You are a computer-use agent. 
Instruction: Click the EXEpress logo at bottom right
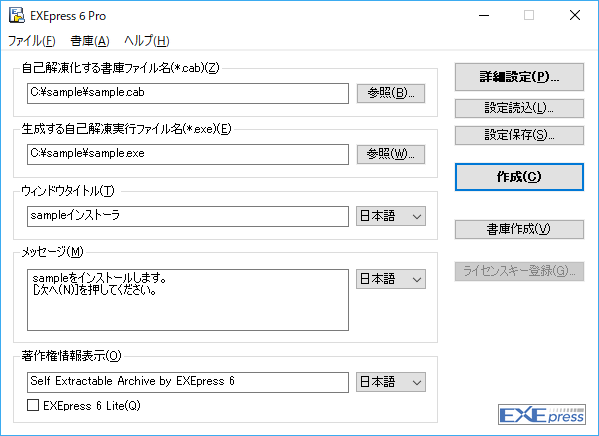[542, 415]
